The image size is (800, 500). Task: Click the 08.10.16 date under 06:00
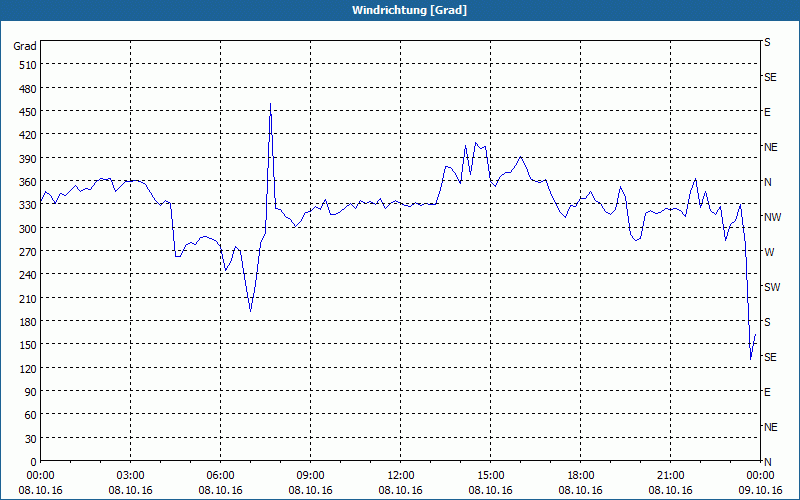(220, 490)
